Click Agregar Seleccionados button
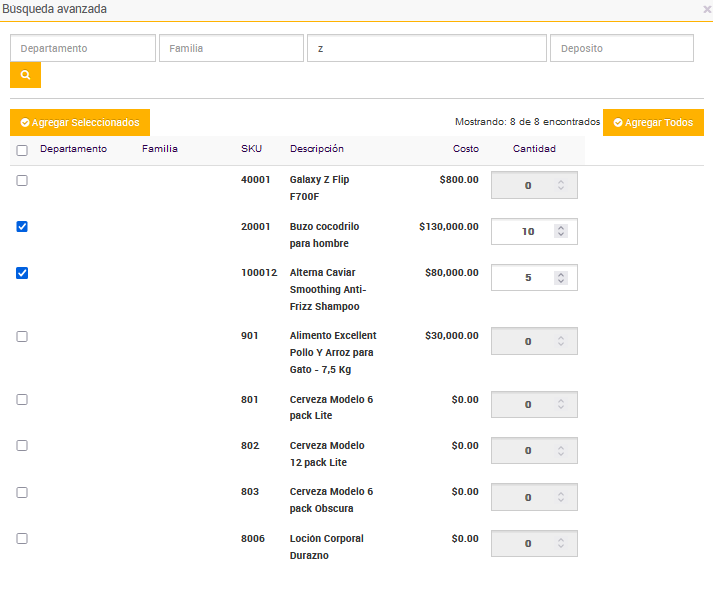The image size is (713, 592). pos(80,122)
